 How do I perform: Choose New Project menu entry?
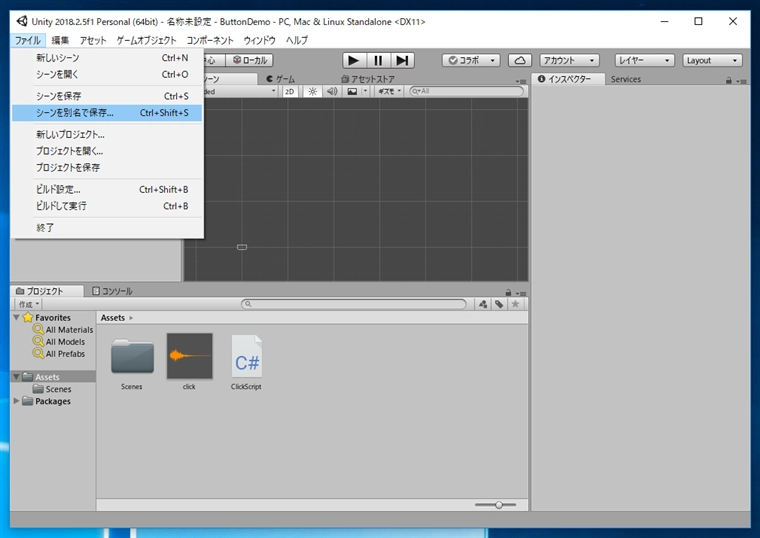[x=107, y=134]
